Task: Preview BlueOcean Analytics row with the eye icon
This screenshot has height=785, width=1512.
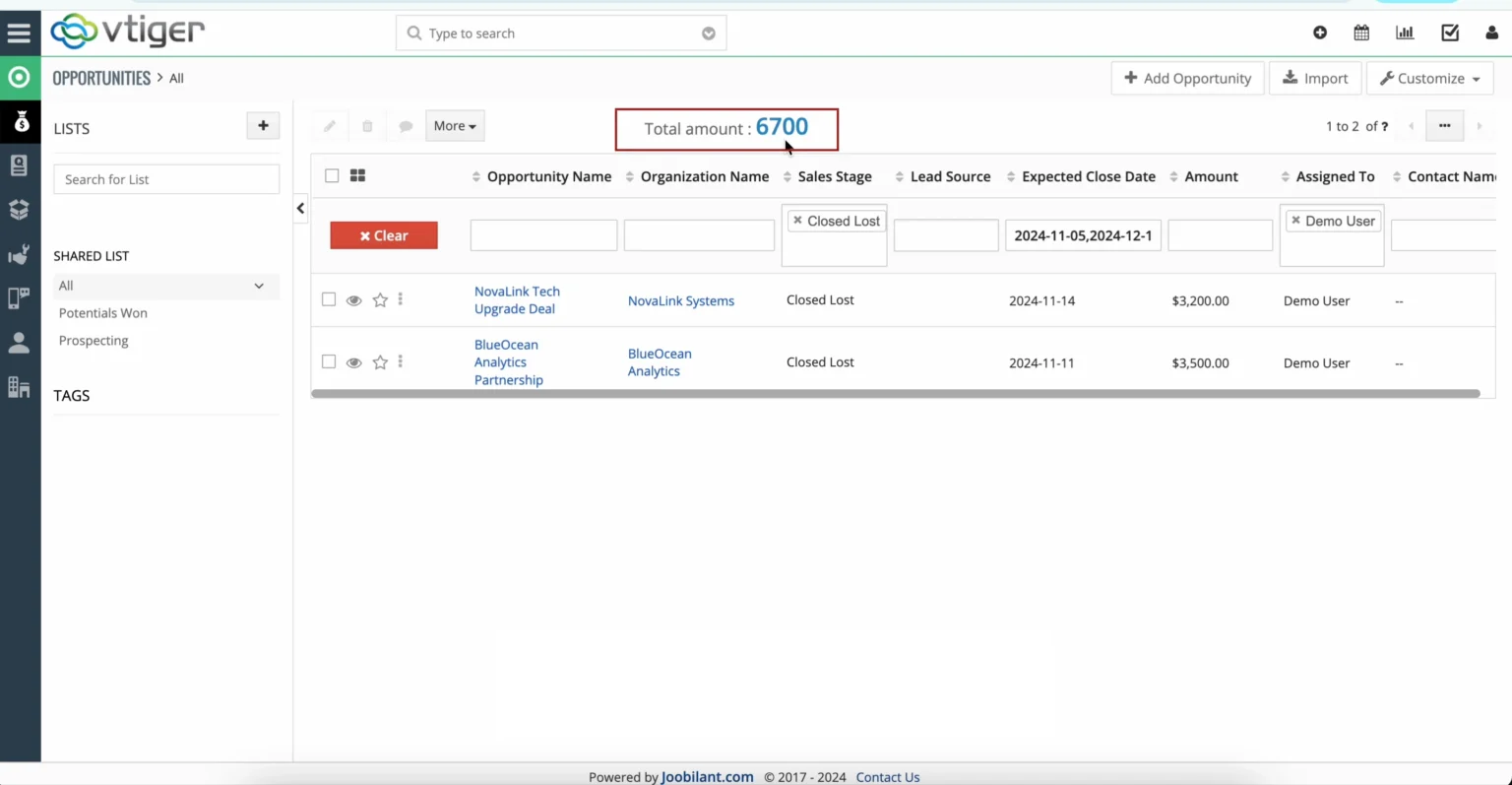Action: pyautogui.click(x=353, y=361)
